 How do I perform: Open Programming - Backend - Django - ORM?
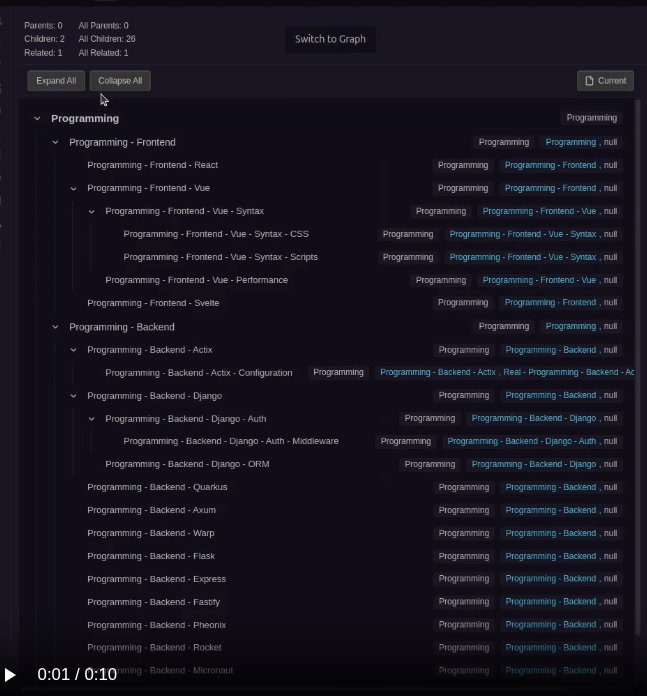[187, 464]
